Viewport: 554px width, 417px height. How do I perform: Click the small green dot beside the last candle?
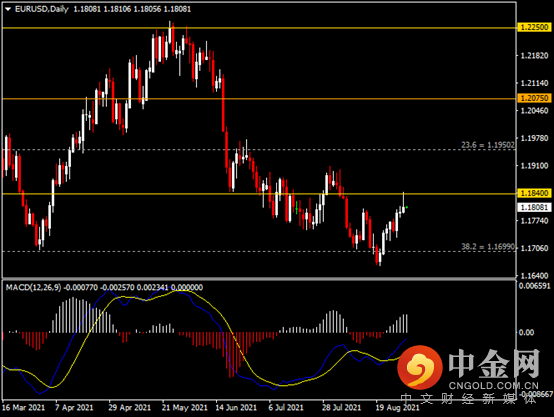407,207
